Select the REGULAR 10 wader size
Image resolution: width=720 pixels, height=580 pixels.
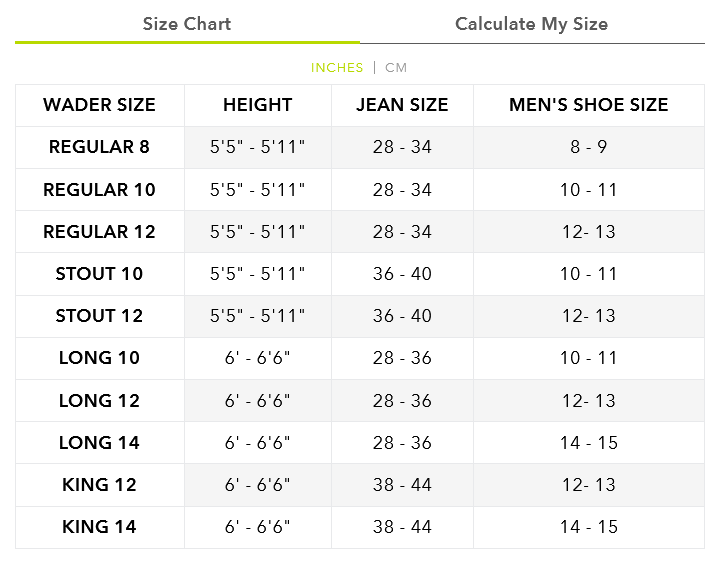[x=100, y=190]
